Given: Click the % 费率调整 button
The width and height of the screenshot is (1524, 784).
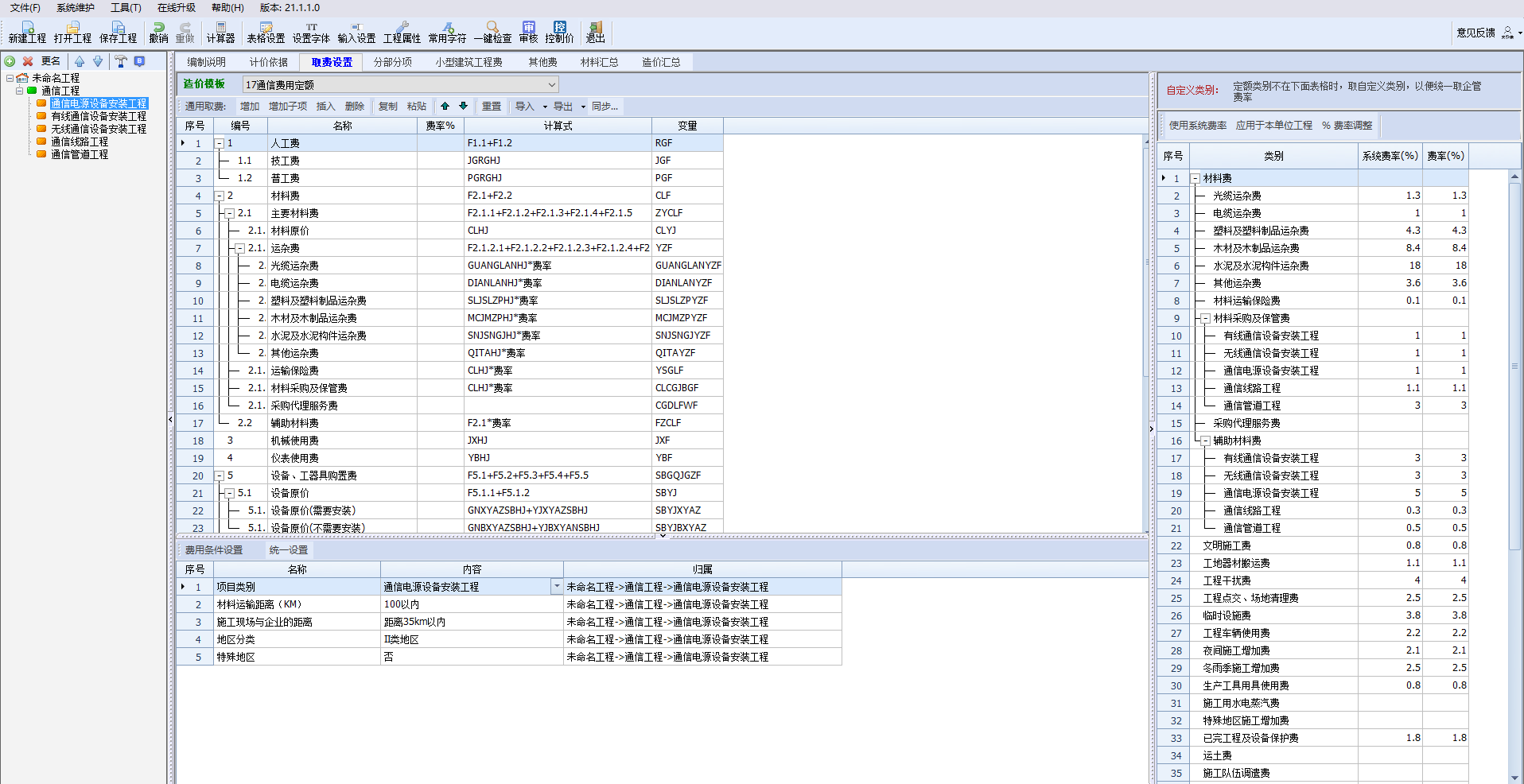Looking at the screenshot, I should [1347, 126].
